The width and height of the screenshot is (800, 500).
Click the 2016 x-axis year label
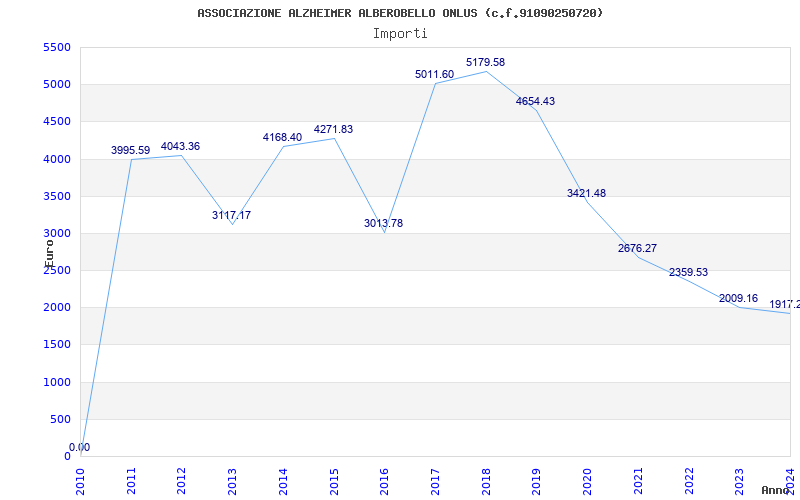coord(384,481)
